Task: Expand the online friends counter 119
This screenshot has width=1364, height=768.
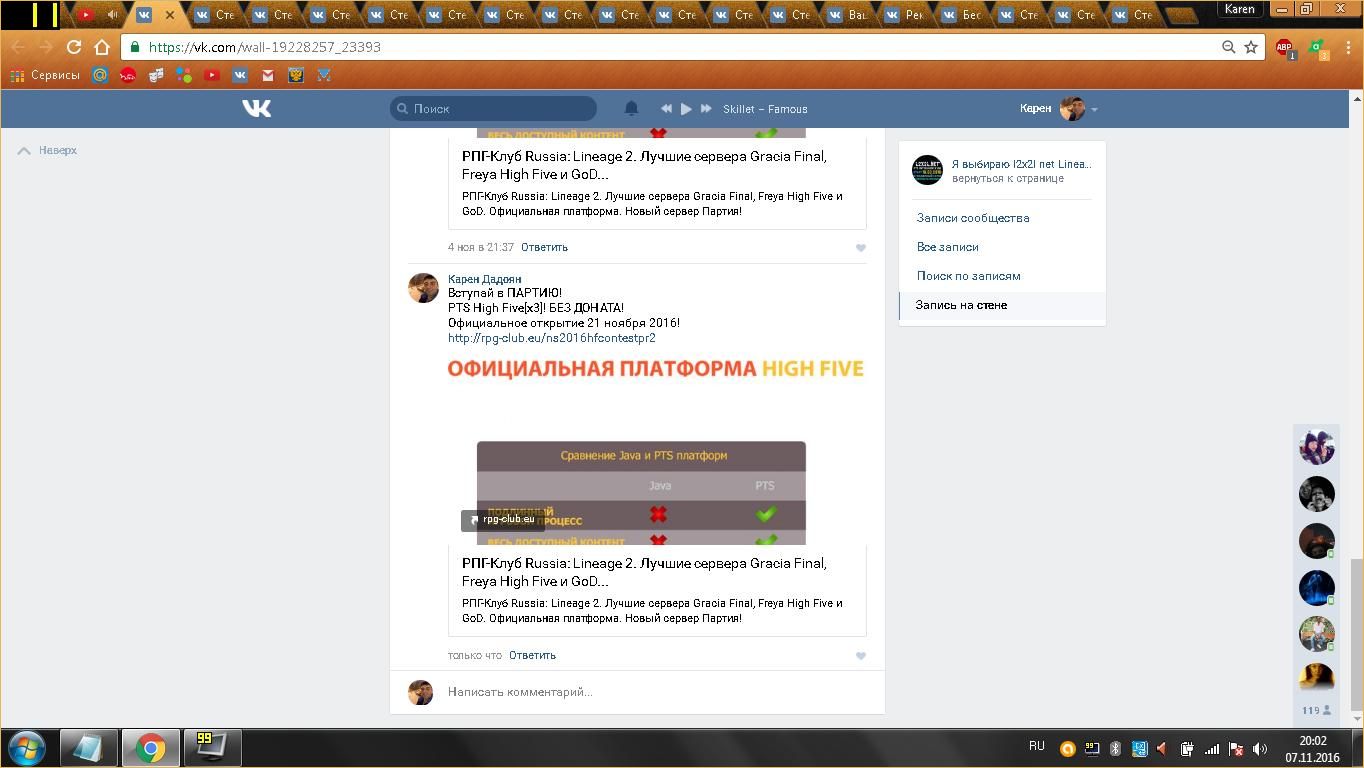Action: point(1316,710)
